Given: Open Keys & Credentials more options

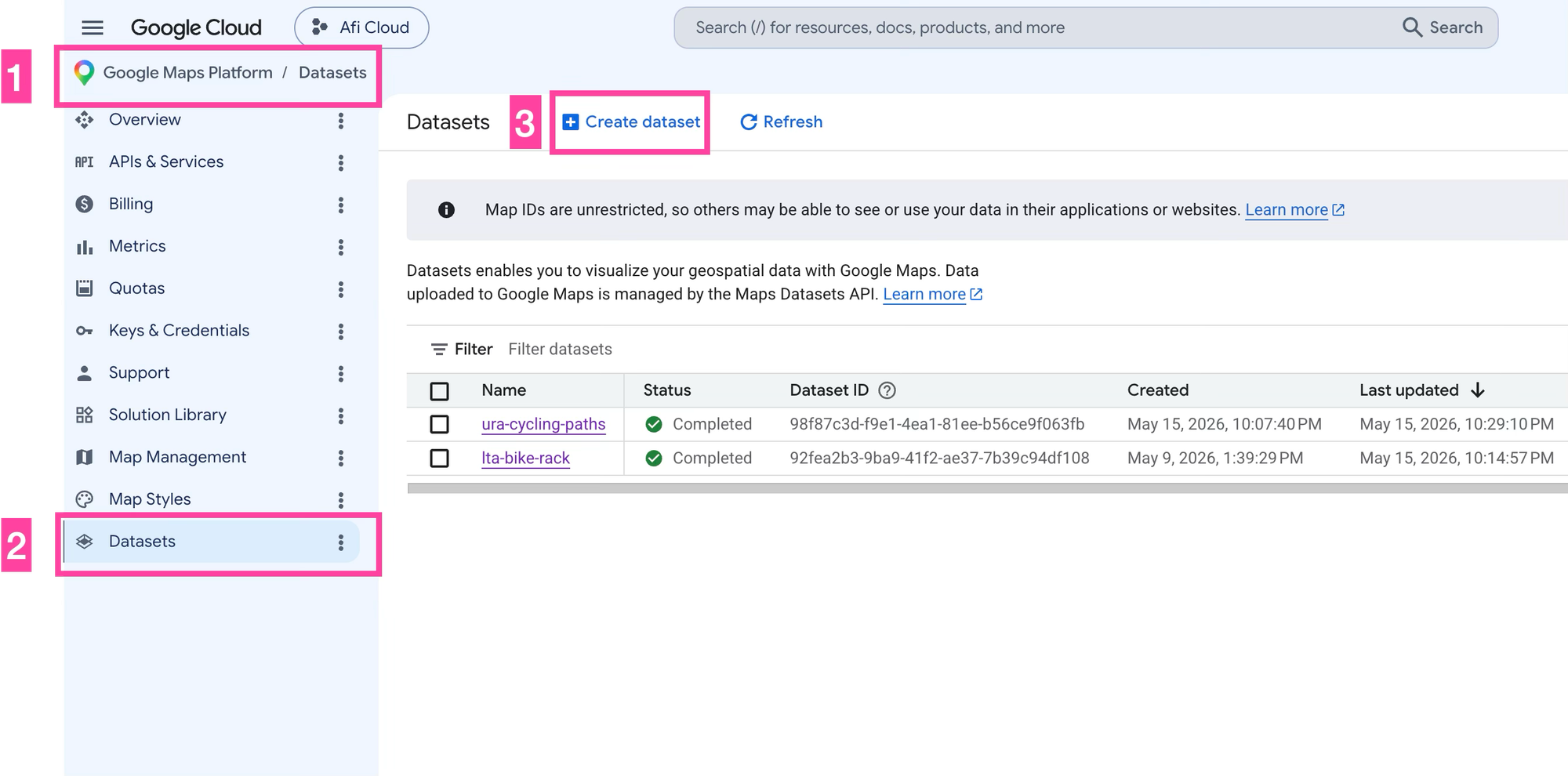Looking at the screenshot, I should pyautogui.click(x=340, y=332).
